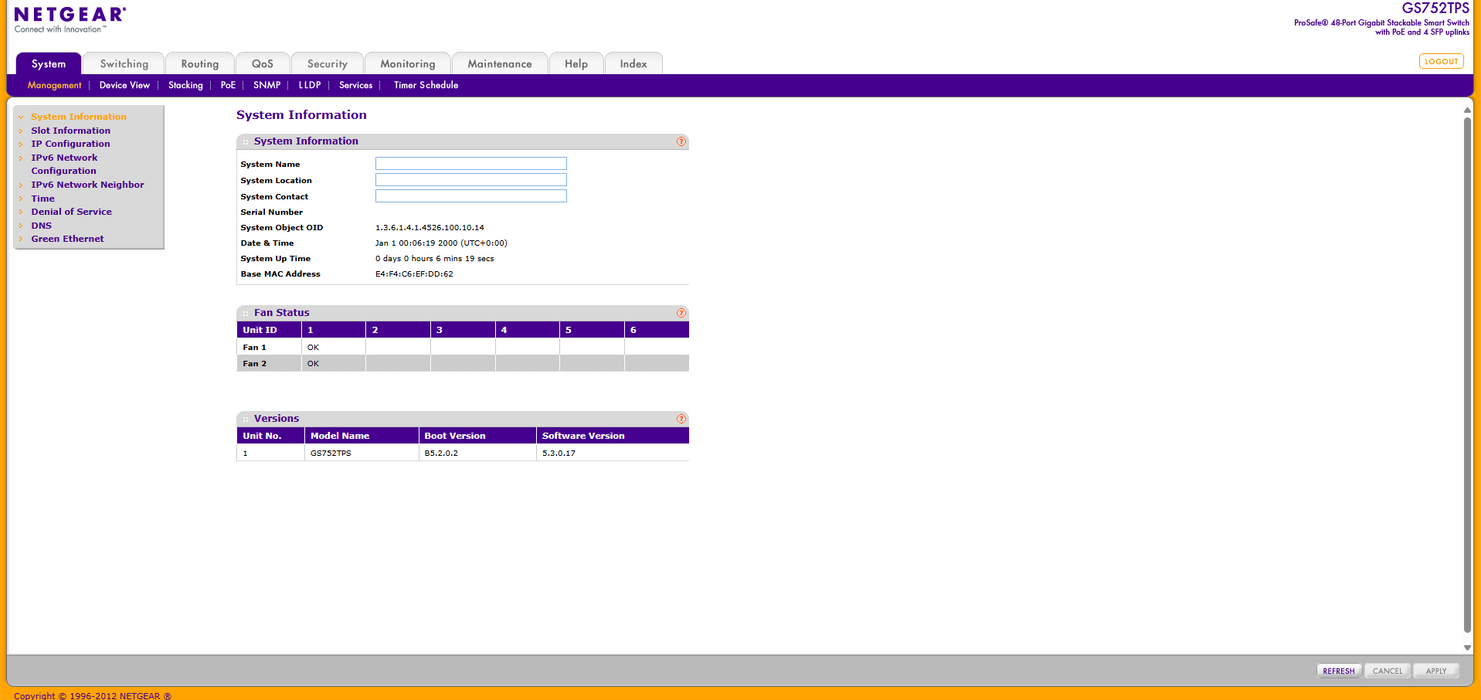Click the System Up Time value
1481x700 pixels.
(x=435, y=259)
